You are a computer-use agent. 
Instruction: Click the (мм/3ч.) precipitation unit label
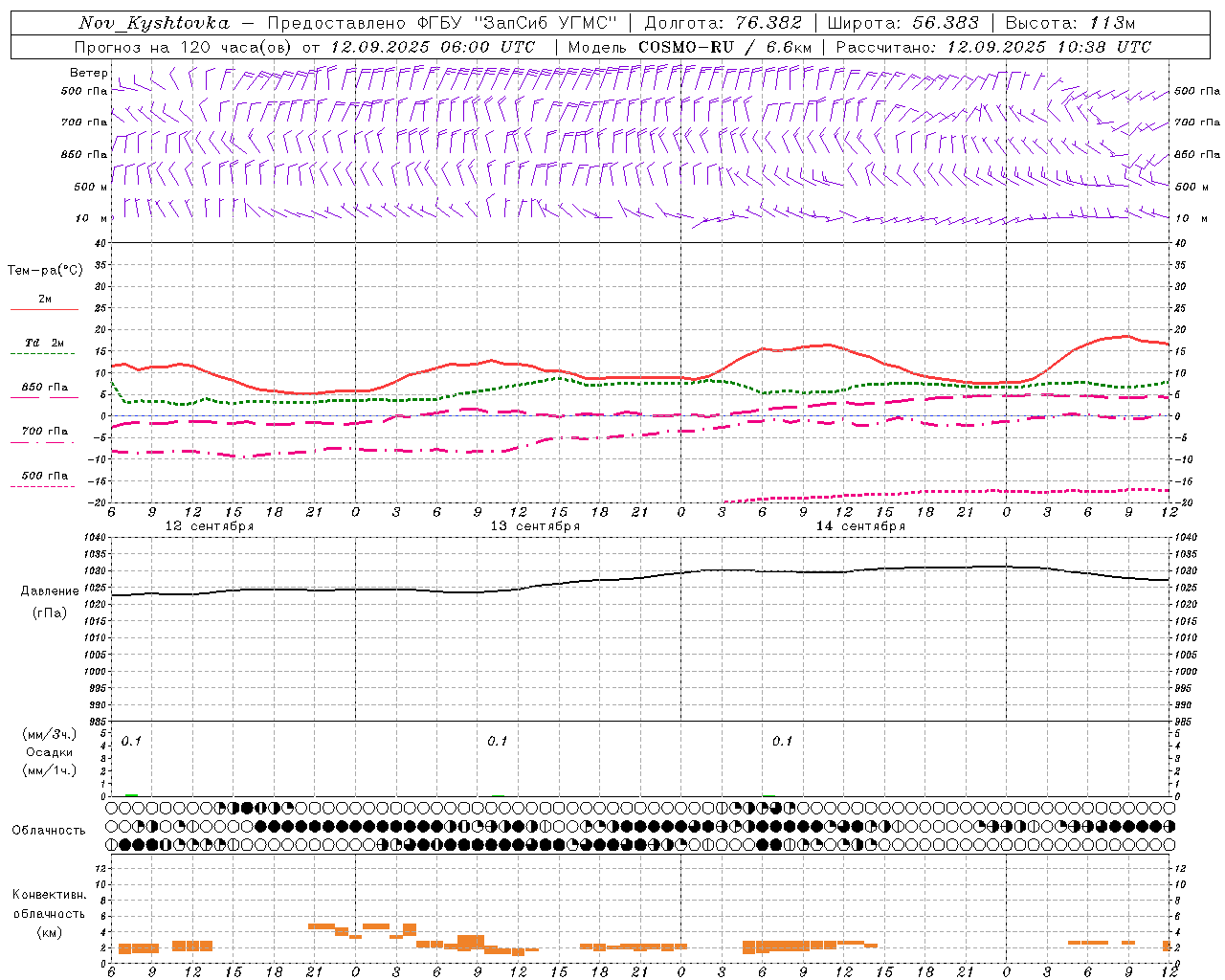click(50, 734)
